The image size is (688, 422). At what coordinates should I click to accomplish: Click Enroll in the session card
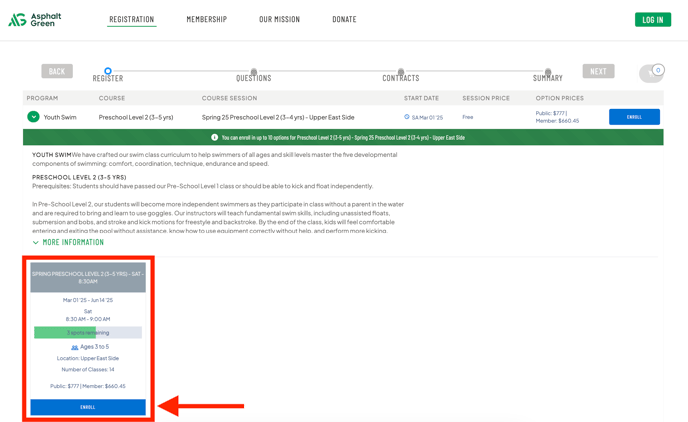pos(88,407)
